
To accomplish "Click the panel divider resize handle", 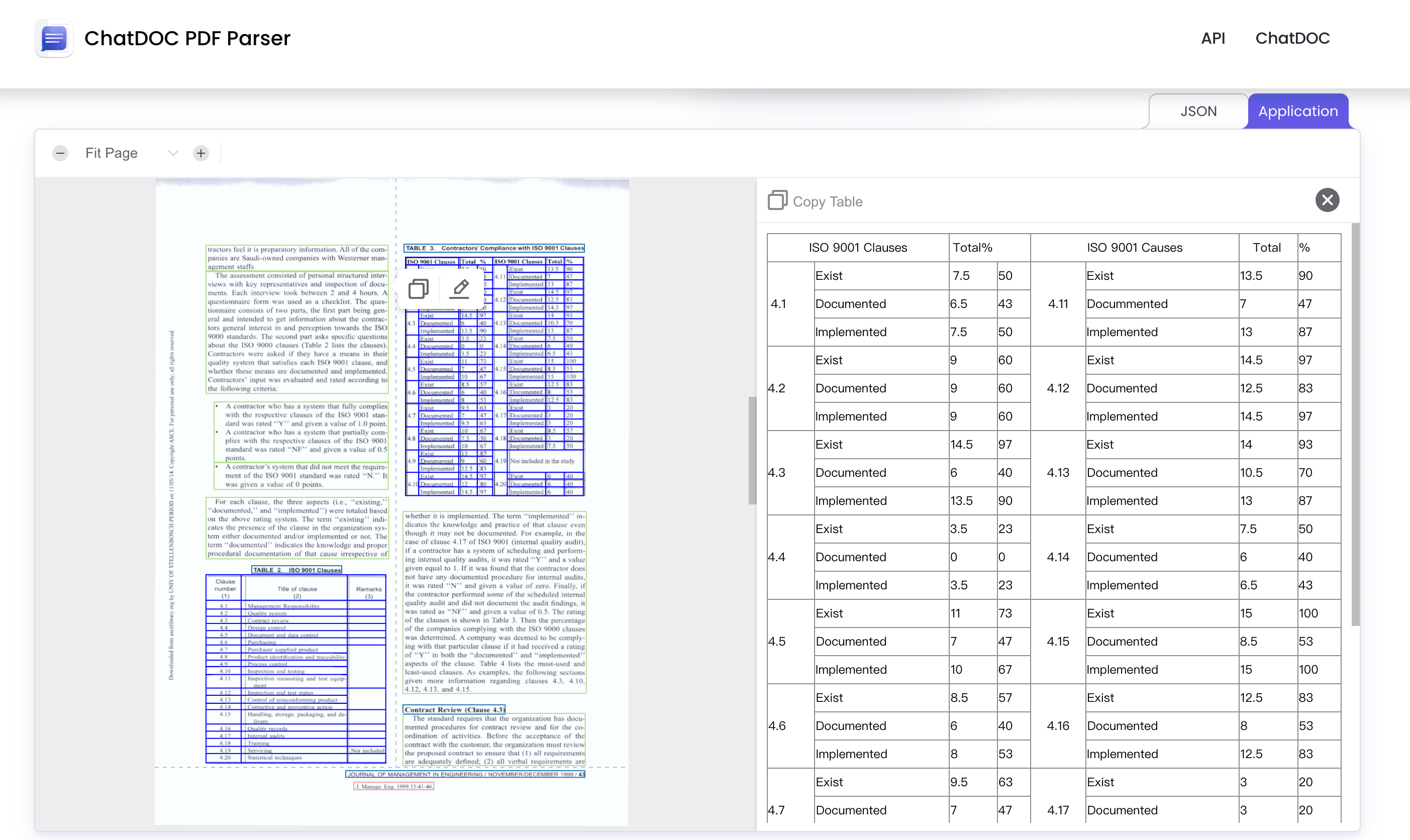I will coord(752,450).
